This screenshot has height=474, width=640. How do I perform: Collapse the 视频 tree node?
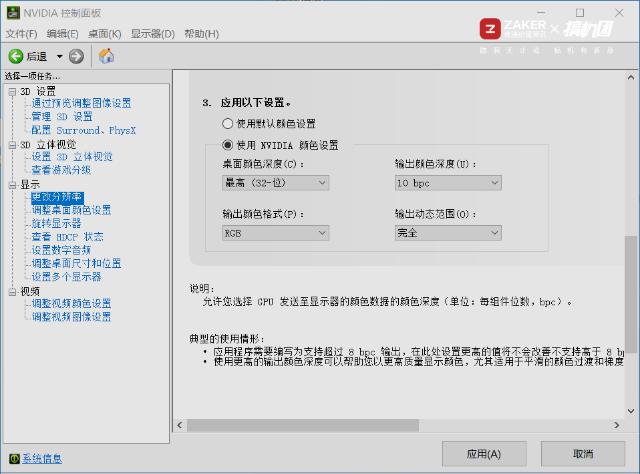click(x=13, y=292)
